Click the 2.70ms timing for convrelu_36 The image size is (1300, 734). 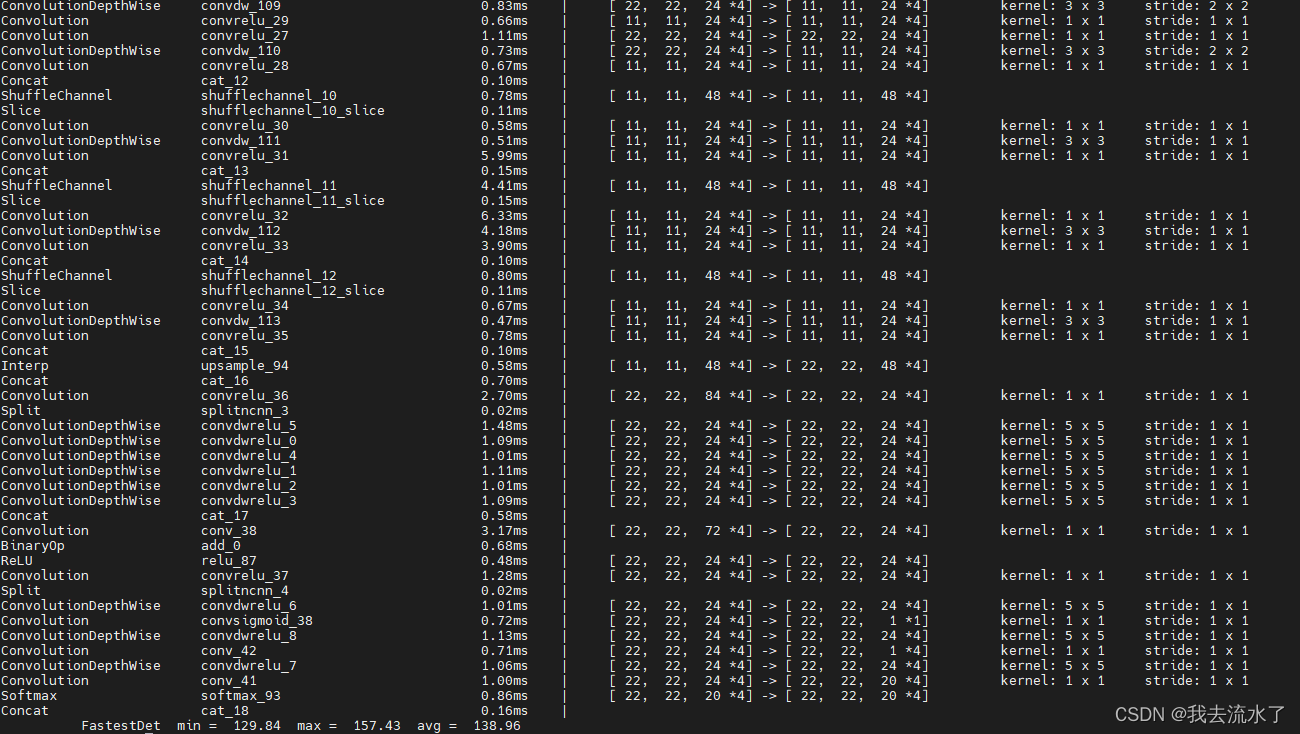(x=505, y=396)
